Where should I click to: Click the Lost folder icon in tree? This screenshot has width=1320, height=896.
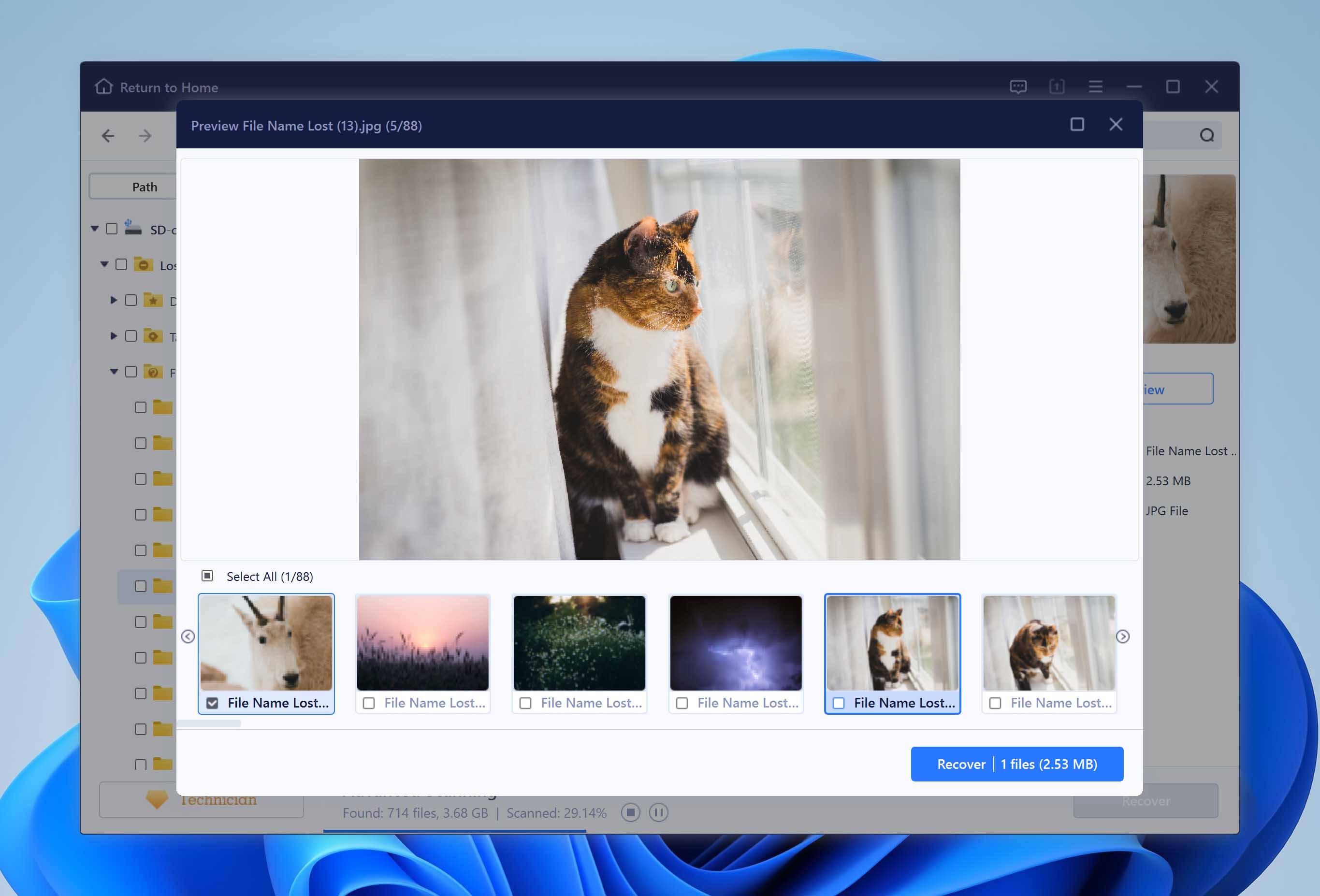pyautogui.click(x=143, y=264)
